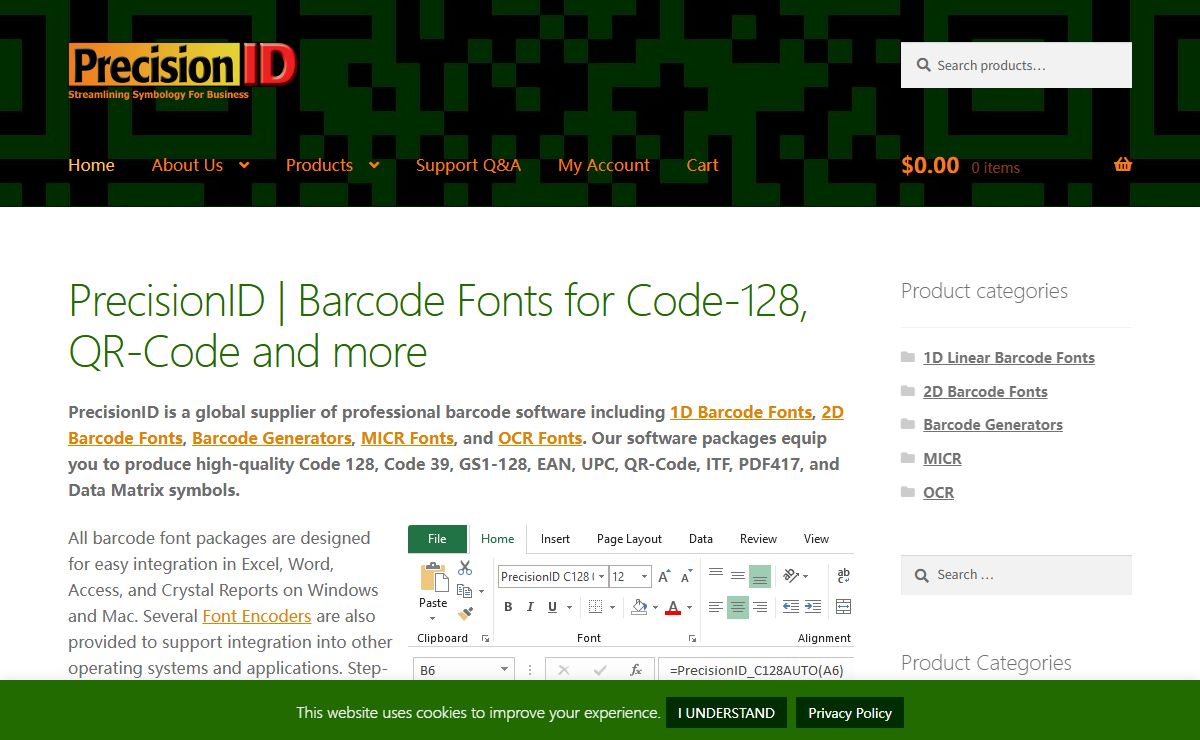The width and height of the screenshot is (1200, 740).
Task: Open the Privacy Policy button
Action: (x=850, y=713)
